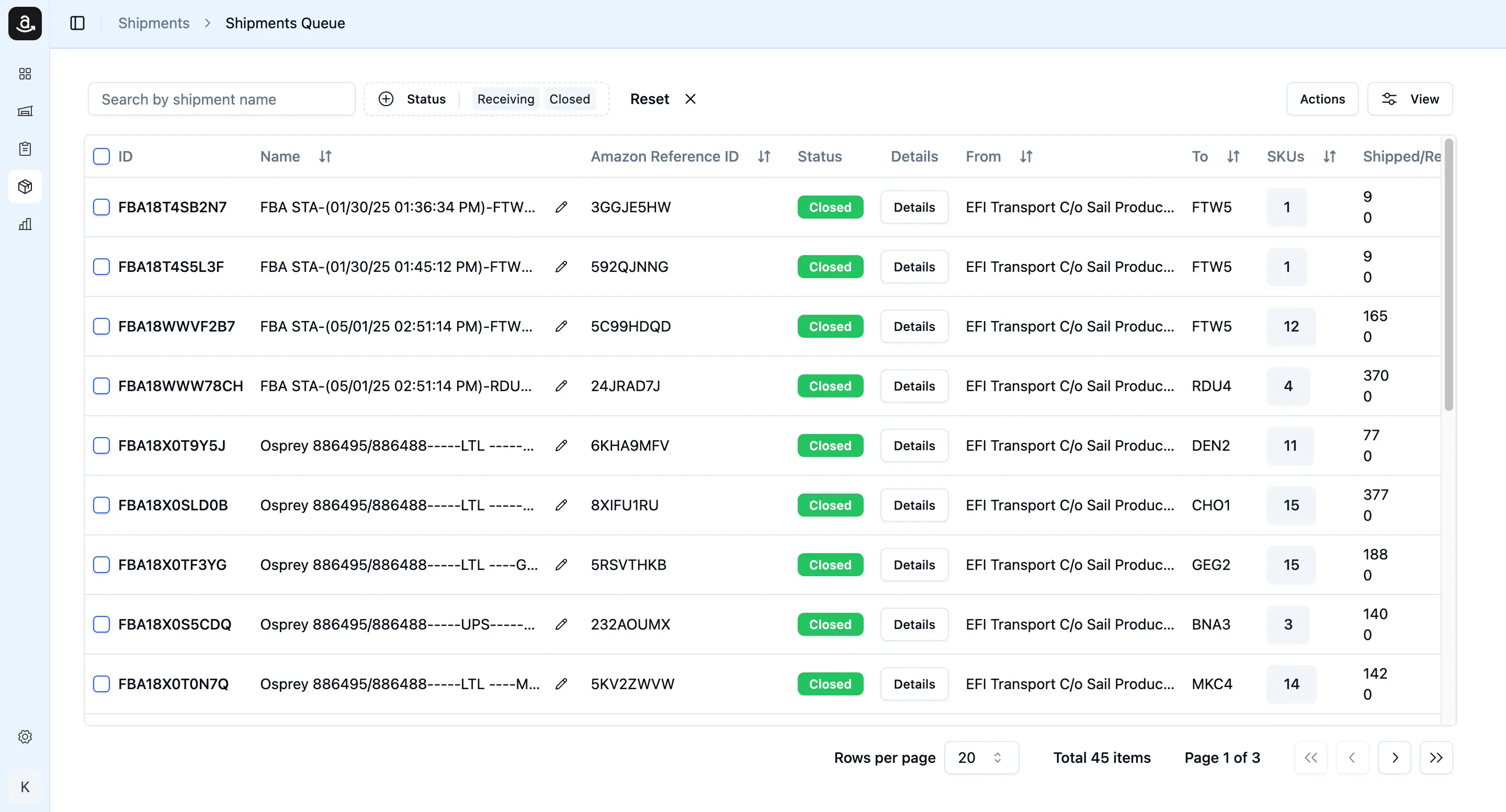Open the package box shipments icon
Image resolution: width=1506 pixels, height=812 pixels.
[x=25, y=186]
